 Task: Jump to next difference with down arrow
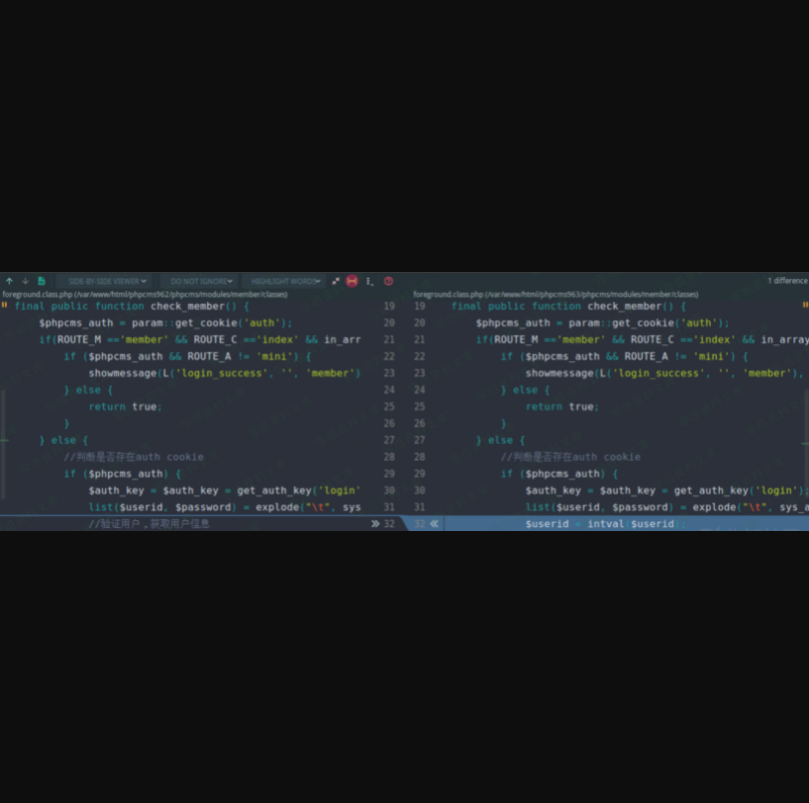click(25, 281)
